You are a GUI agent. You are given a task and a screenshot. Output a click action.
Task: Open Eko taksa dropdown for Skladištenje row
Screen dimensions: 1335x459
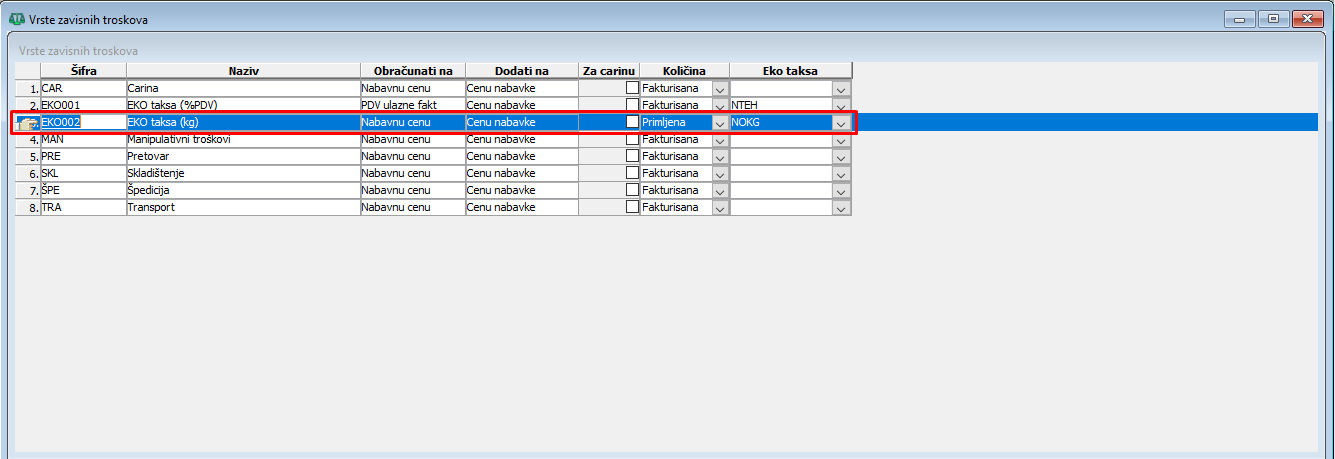[x=841, y=174]
